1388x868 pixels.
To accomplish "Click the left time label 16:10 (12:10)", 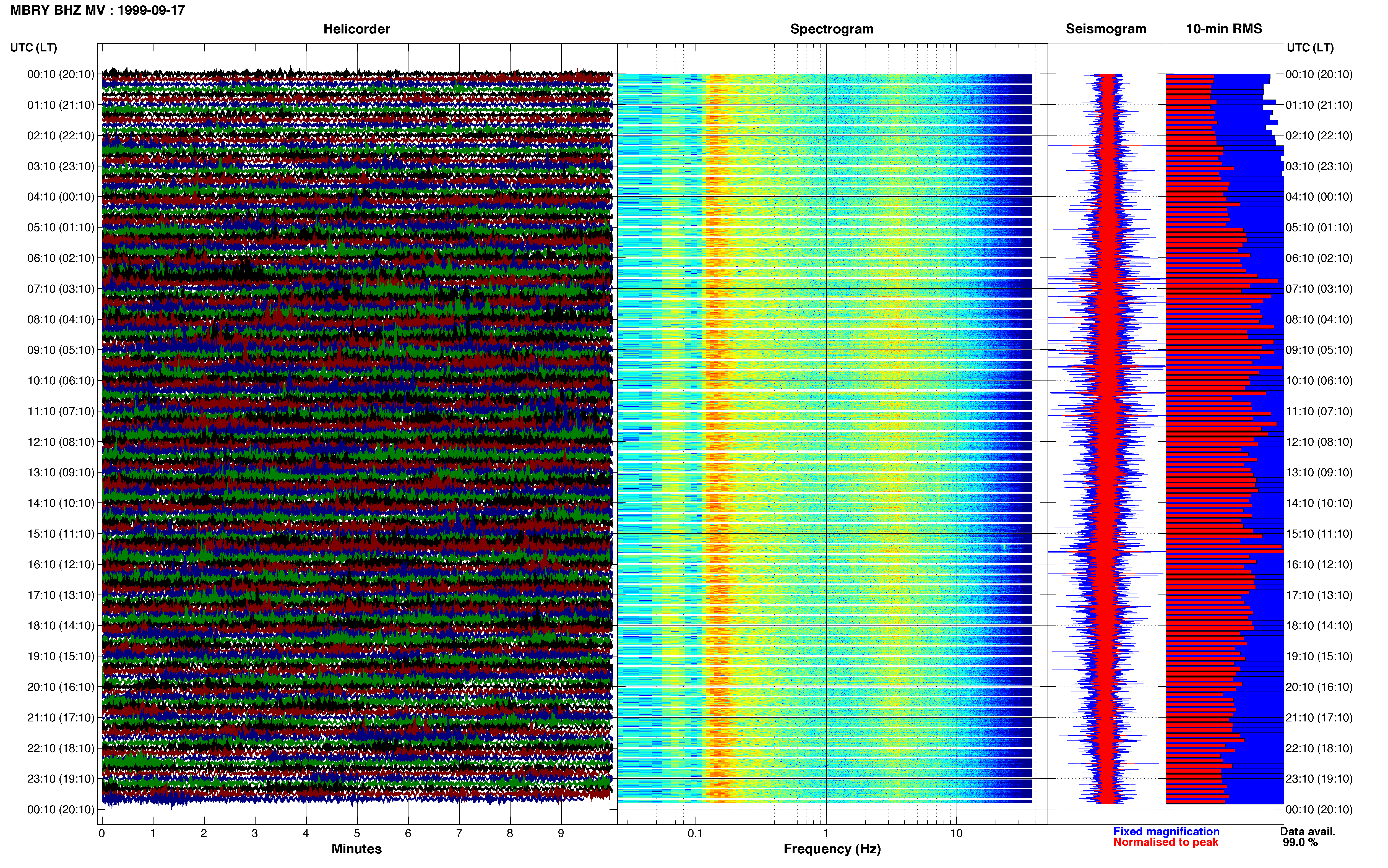I will tap(61, 564).
